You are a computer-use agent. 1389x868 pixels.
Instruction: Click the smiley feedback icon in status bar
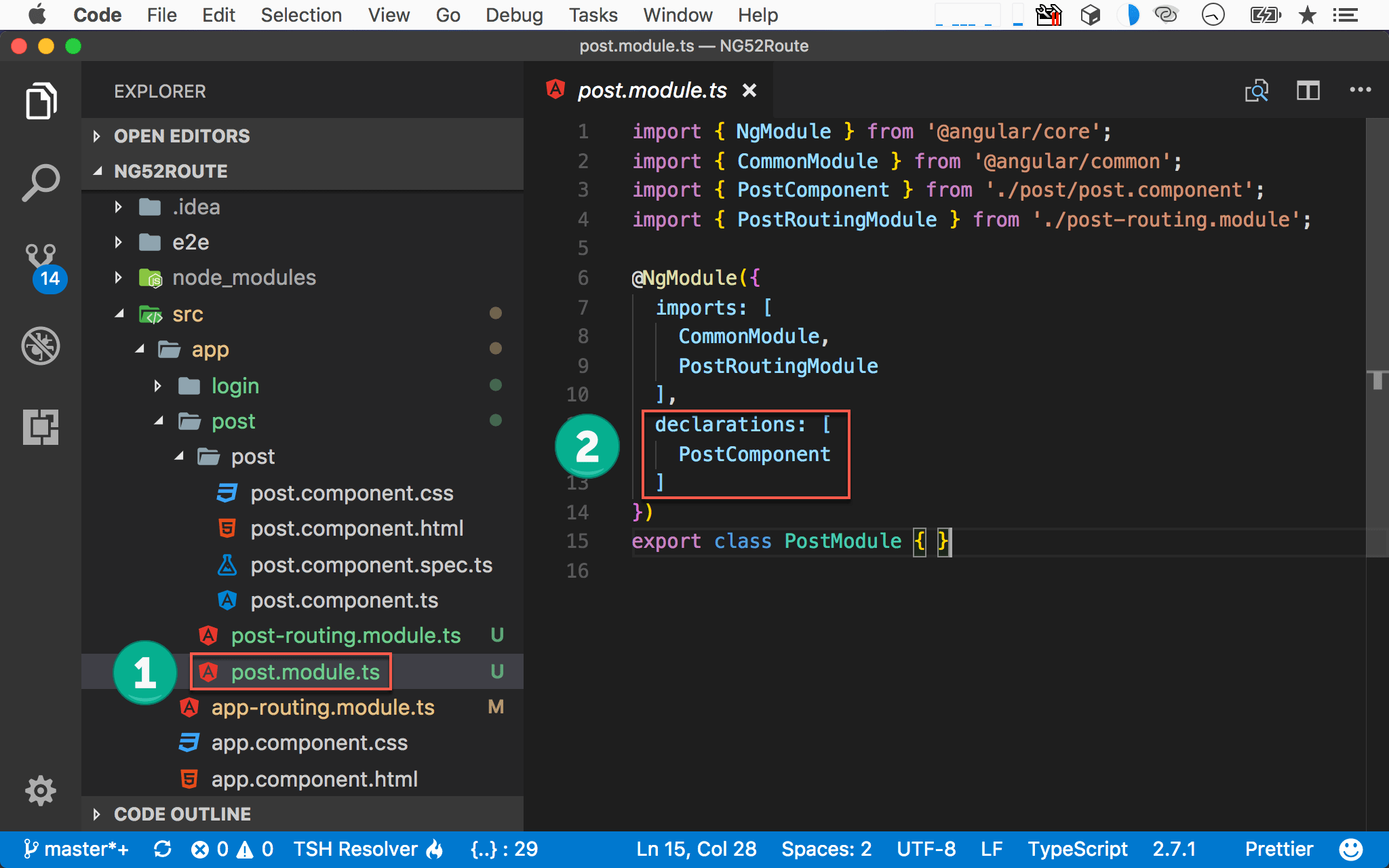[1350, 848]
